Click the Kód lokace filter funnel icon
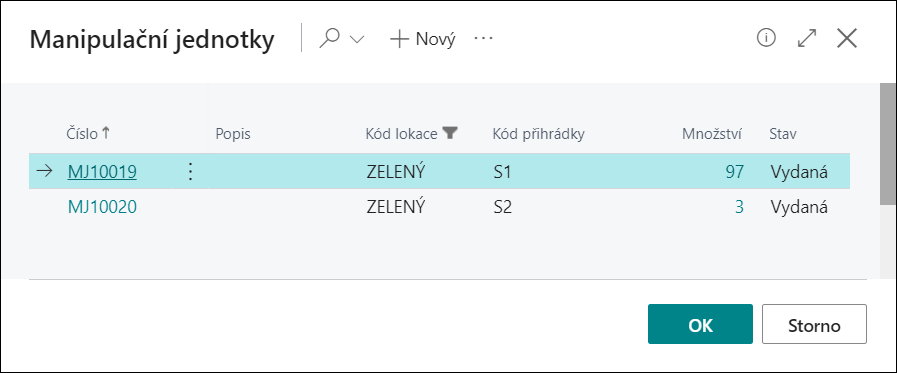897x373 pixels. click(x=451, y=133)
